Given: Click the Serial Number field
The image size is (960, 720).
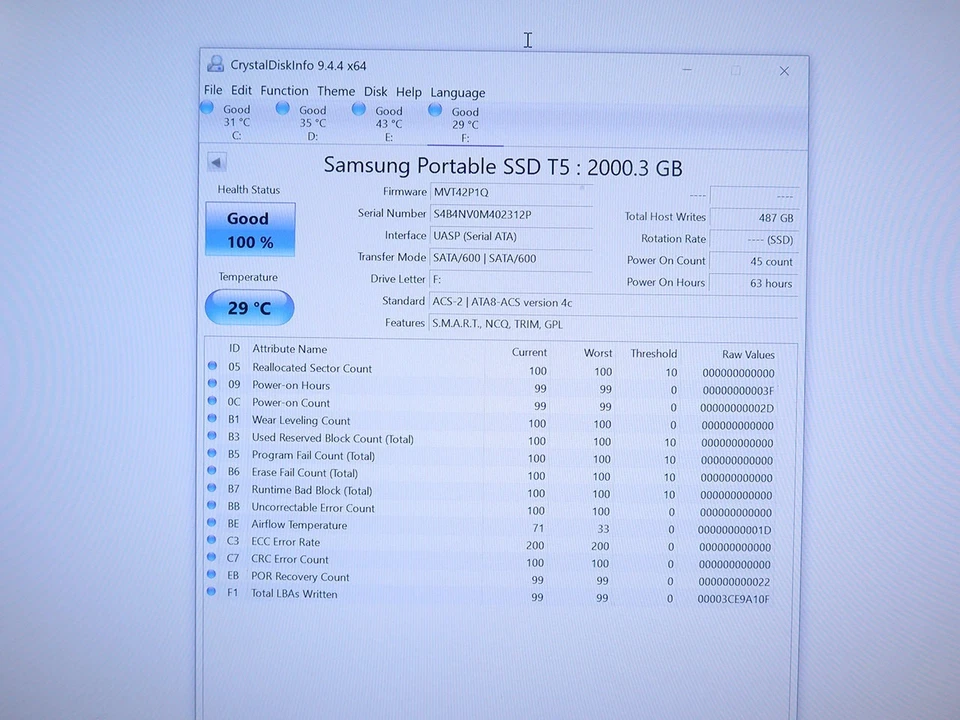Looking at the screenshot, I should coord(512,214).
